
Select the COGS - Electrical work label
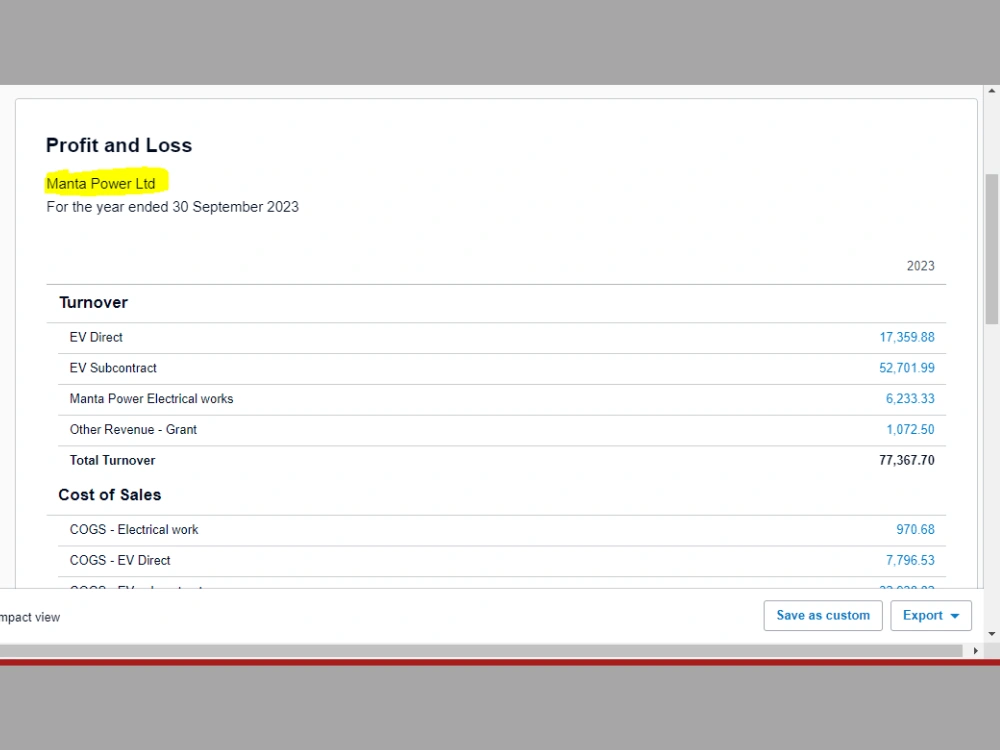tap(134, 529)
